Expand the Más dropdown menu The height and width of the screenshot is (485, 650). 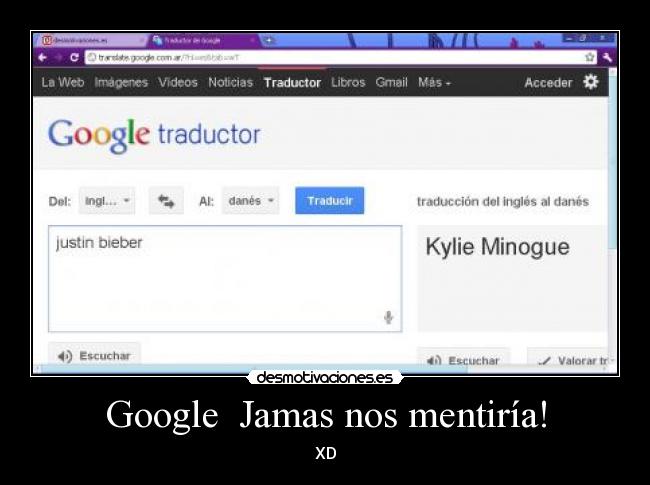434,82
